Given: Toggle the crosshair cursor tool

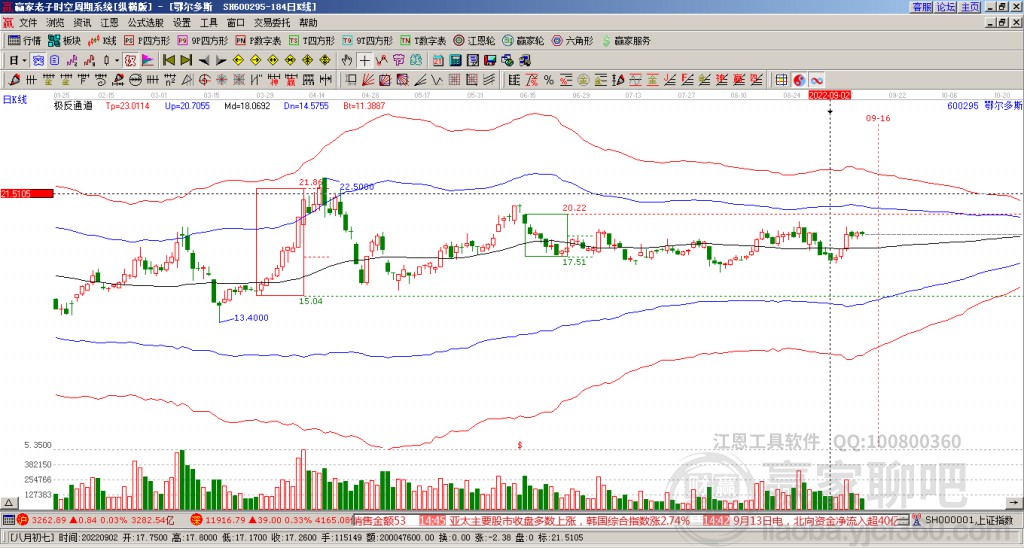Looking at the screenshot, I should [x=364, y=61].
